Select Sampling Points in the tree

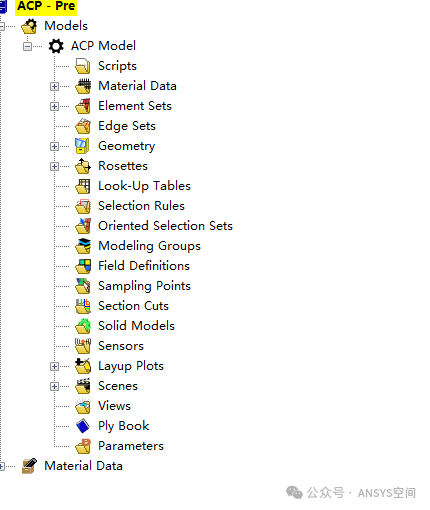tap(144, 286)
